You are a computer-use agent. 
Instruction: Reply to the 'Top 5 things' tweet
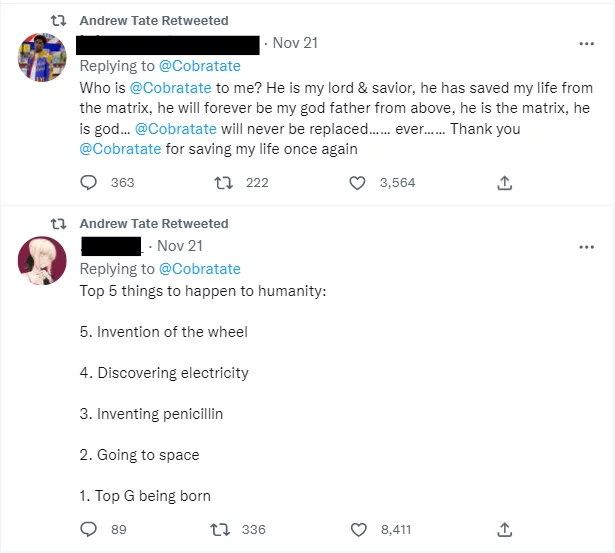(89, 529)
